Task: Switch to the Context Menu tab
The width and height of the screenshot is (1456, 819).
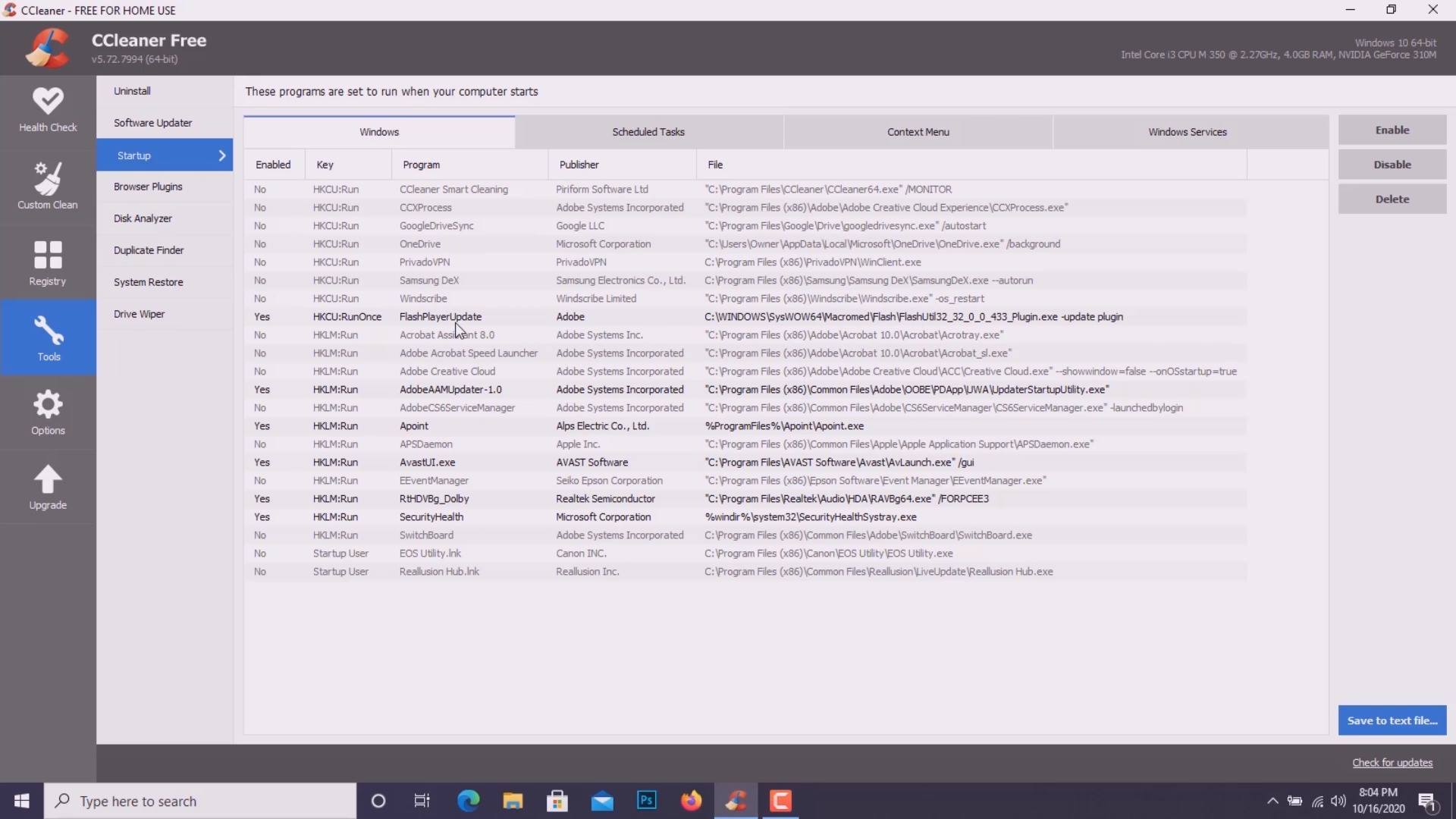Action: point(918,132)
